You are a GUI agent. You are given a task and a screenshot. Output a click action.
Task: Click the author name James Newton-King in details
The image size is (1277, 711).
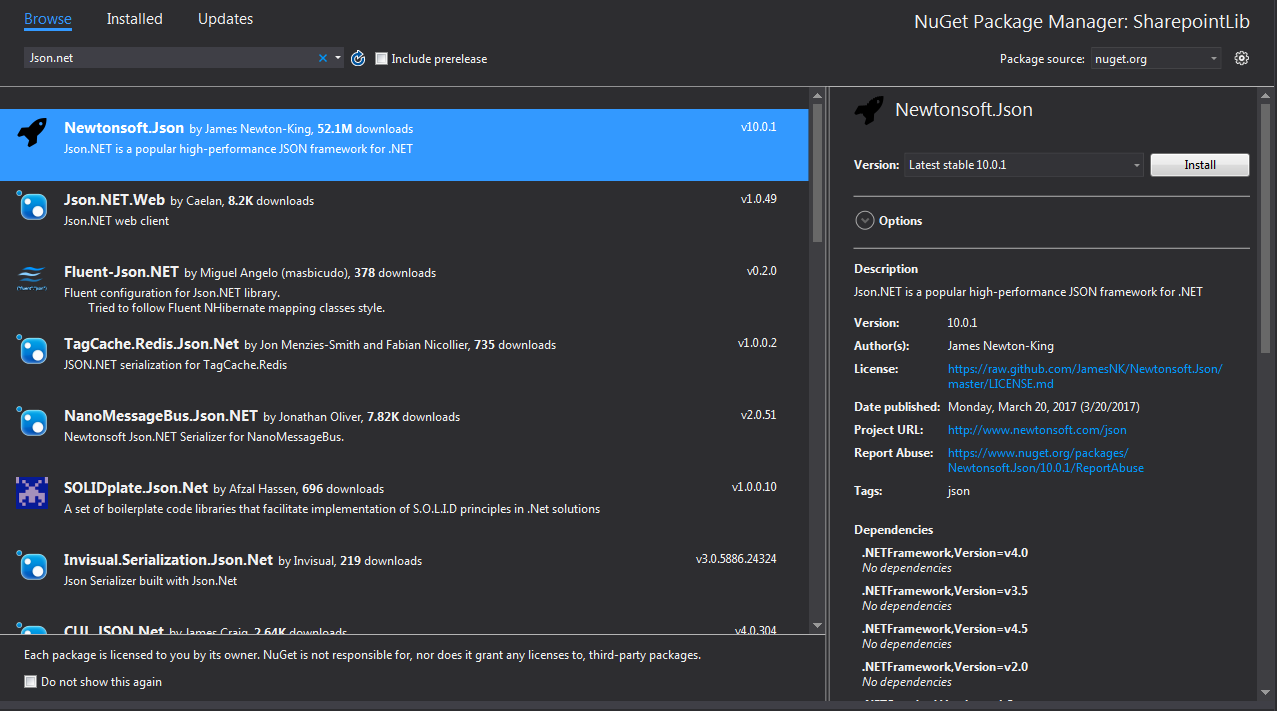pos(1001,346)
